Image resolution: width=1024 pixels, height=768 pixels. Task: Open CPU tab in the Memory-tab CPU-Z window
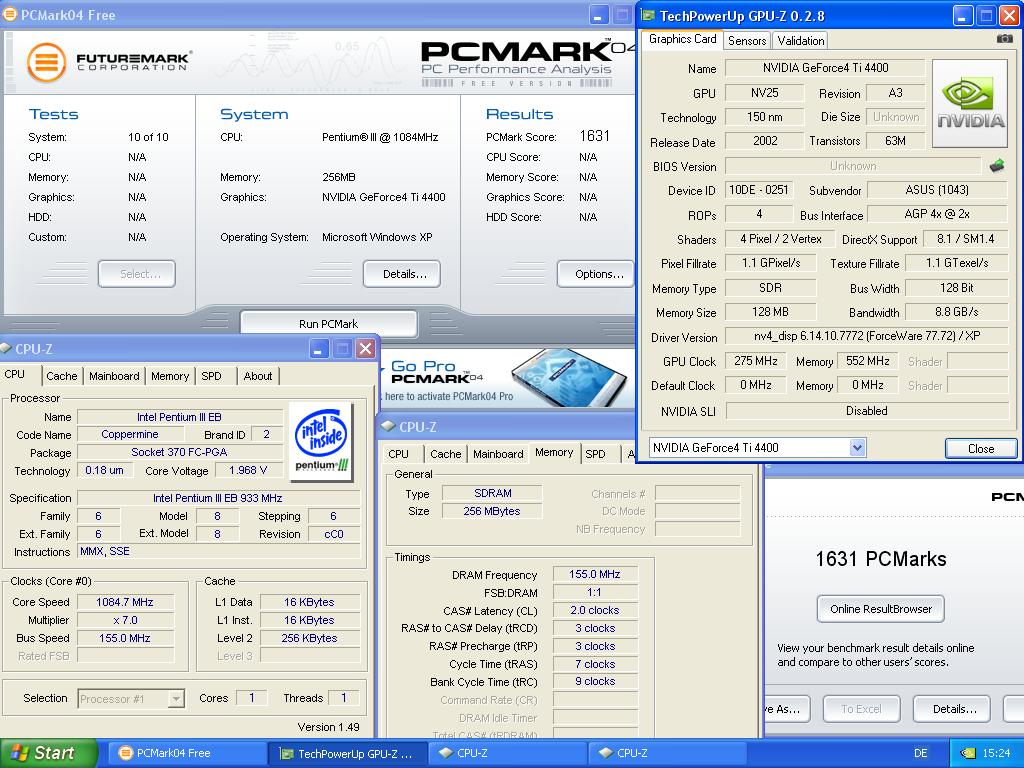click(398, 454)
